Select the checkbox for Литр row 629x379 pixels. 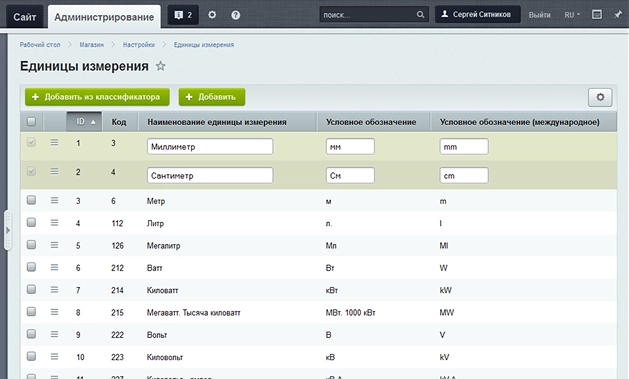click(31, 222)
